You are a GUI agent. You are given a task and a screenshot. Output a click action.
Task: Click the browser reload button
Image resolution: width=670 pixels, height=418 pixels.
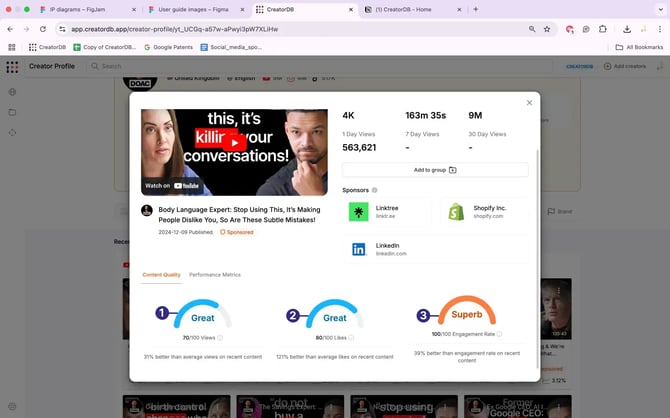43,29
